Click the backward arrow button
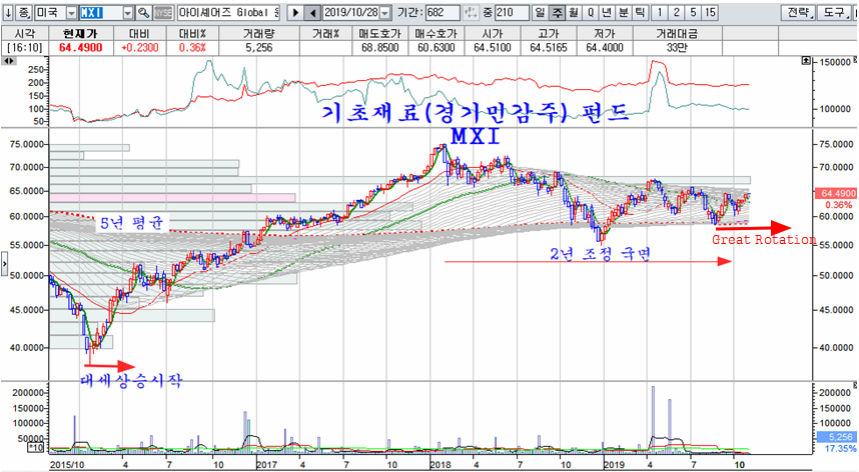Viewport: 859px width, 472px height. (312, 13)
